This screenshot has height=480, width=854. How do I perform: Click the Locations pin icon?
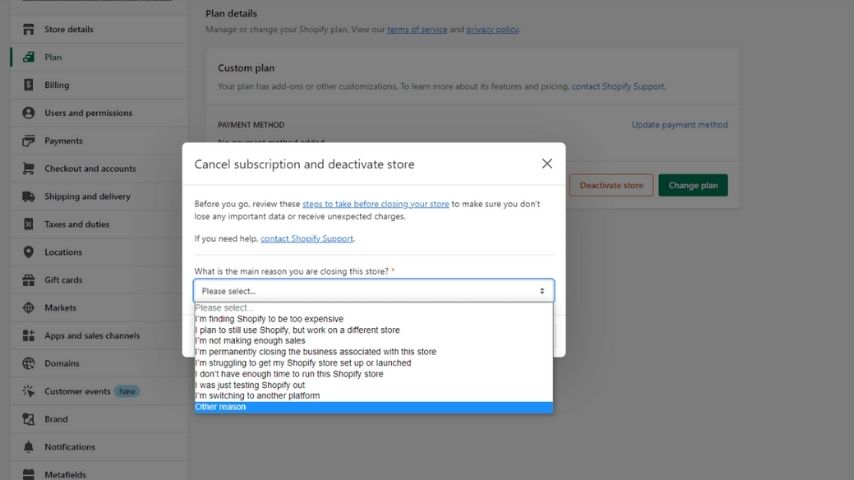click(x=28, y=251)
